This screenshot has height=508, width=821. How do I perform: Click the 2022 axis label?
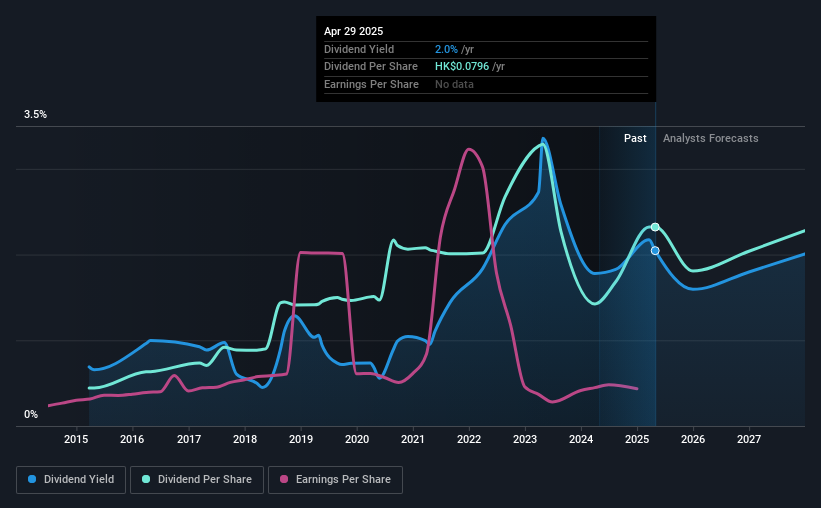click(469, 439)
